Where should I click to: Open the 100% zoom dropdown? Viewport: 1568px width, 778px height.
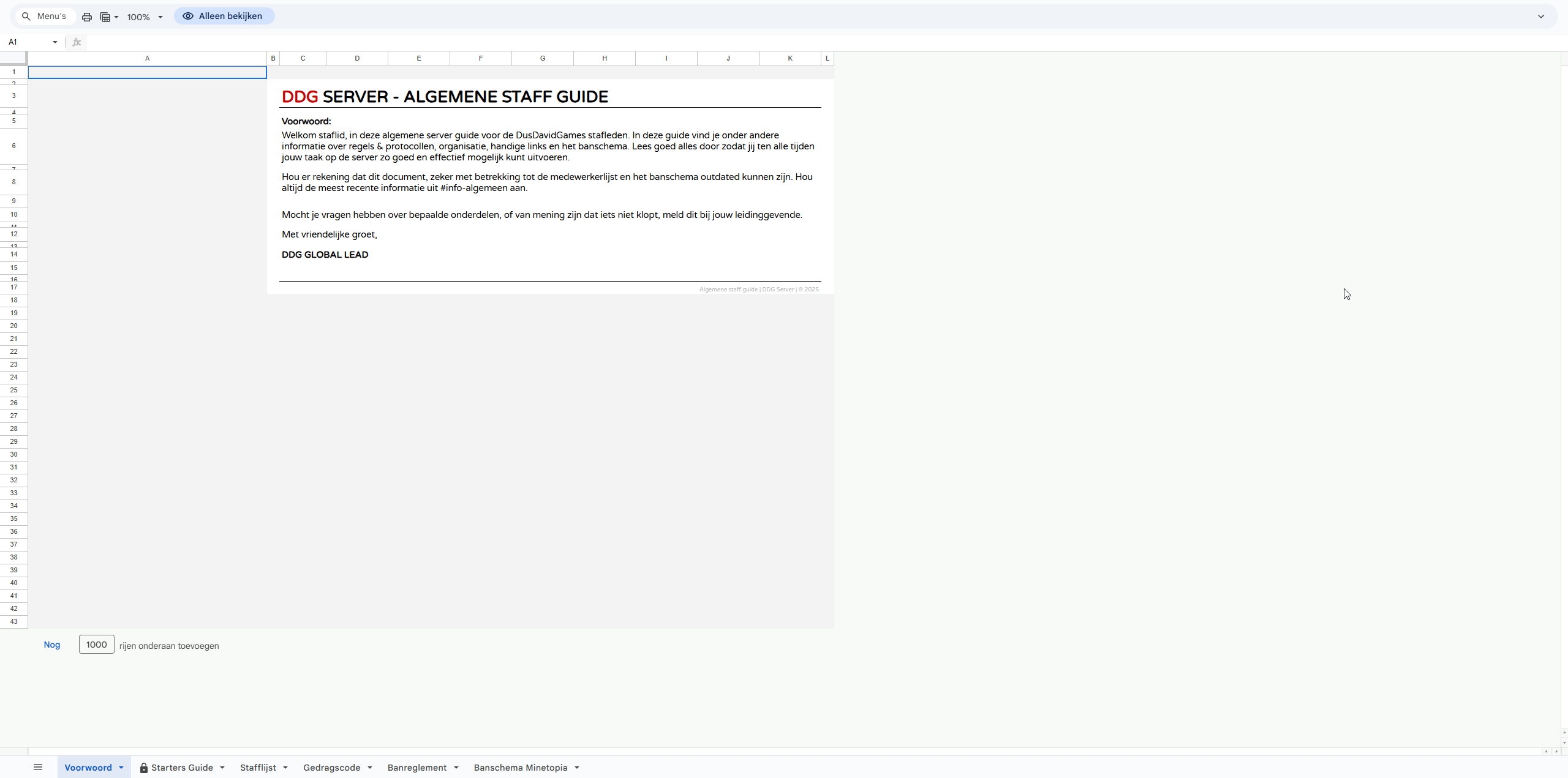[145, 17]
